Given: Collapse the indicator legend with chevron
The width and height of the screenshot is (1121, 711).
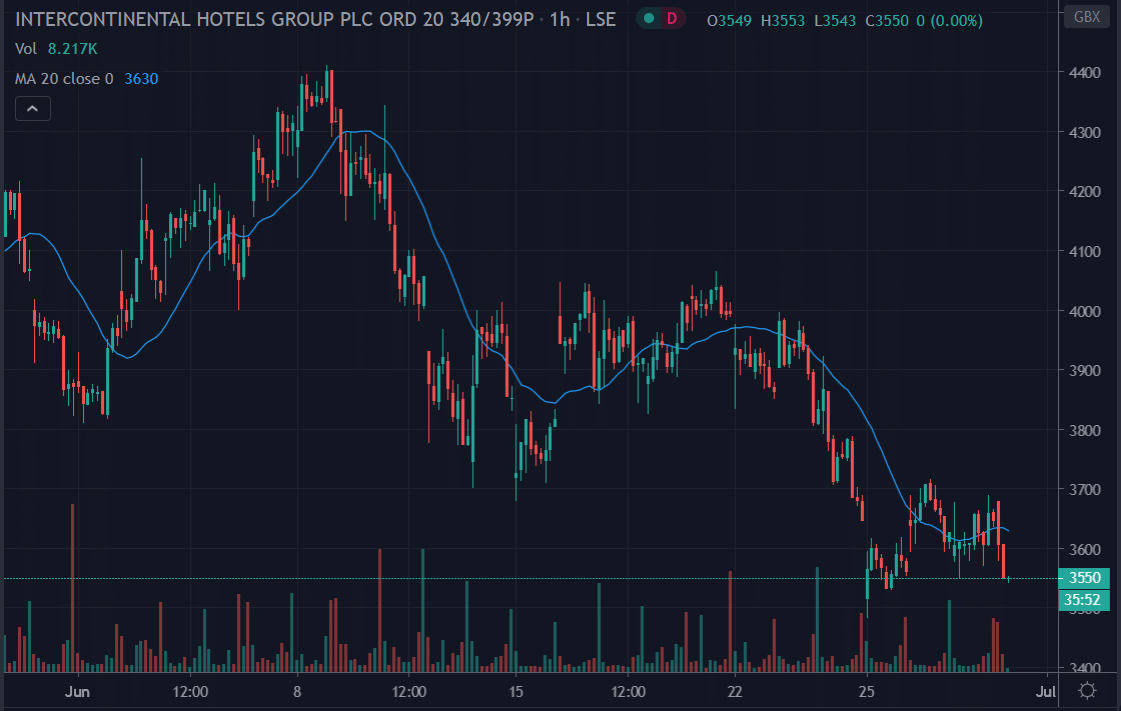Looking at the screenshot, I should click(x=32, y=109).
